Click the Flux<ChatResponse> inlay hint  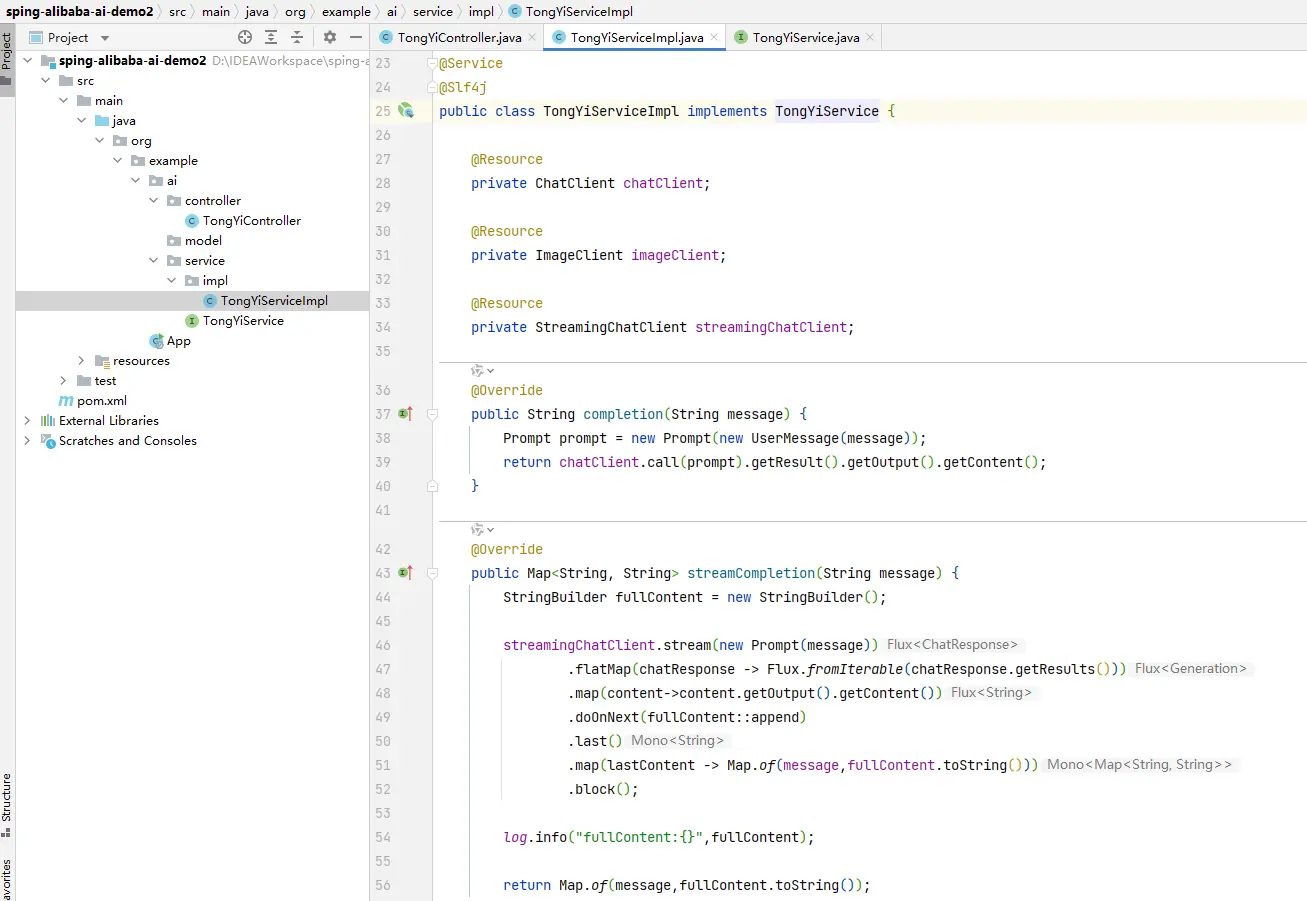coord(952,645)
